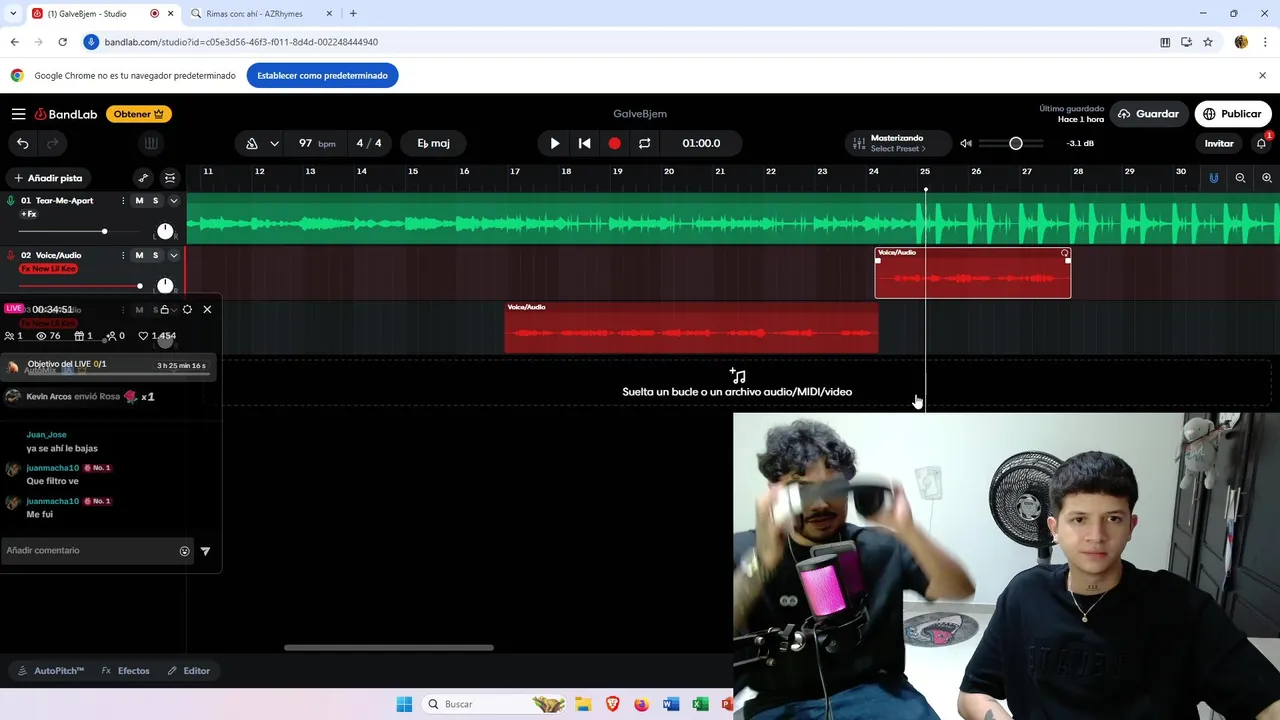
Task: Open the 4/4 time signature selector
Action: pyautogui.click(x=369, y=143)
